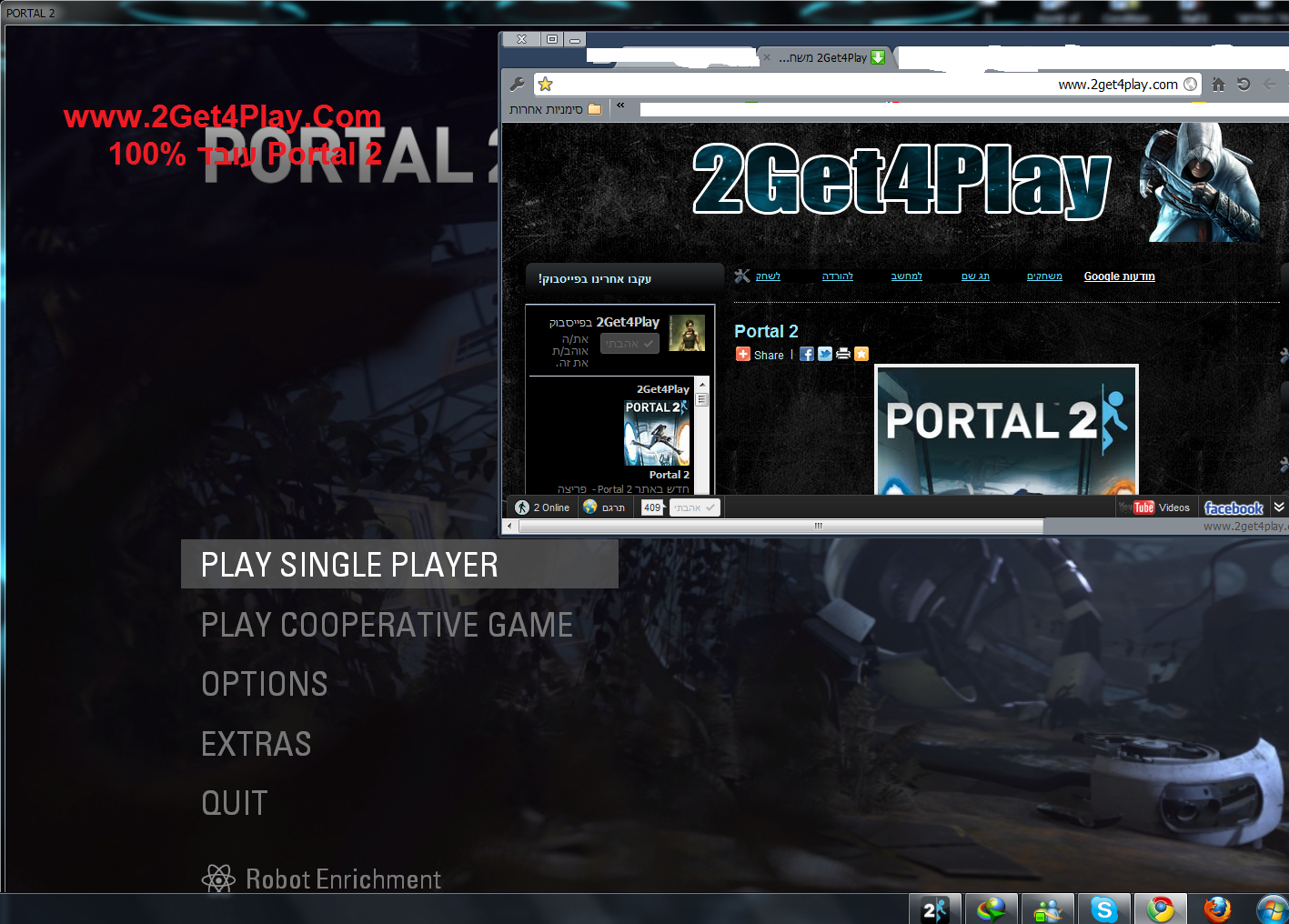The image size is (1289, 924).
Task: Open Skype from the taskbar
Action: coord(1104,909)
